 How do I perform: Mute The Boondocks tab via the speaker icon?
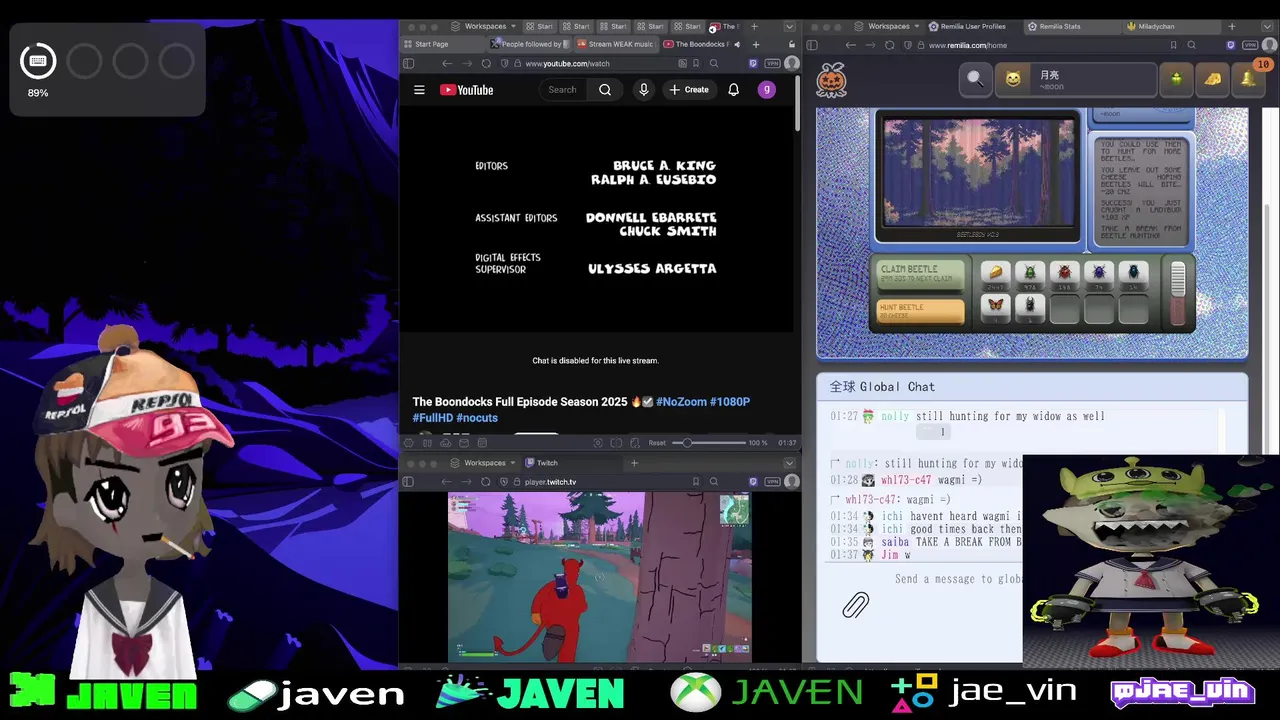(737, 44)
